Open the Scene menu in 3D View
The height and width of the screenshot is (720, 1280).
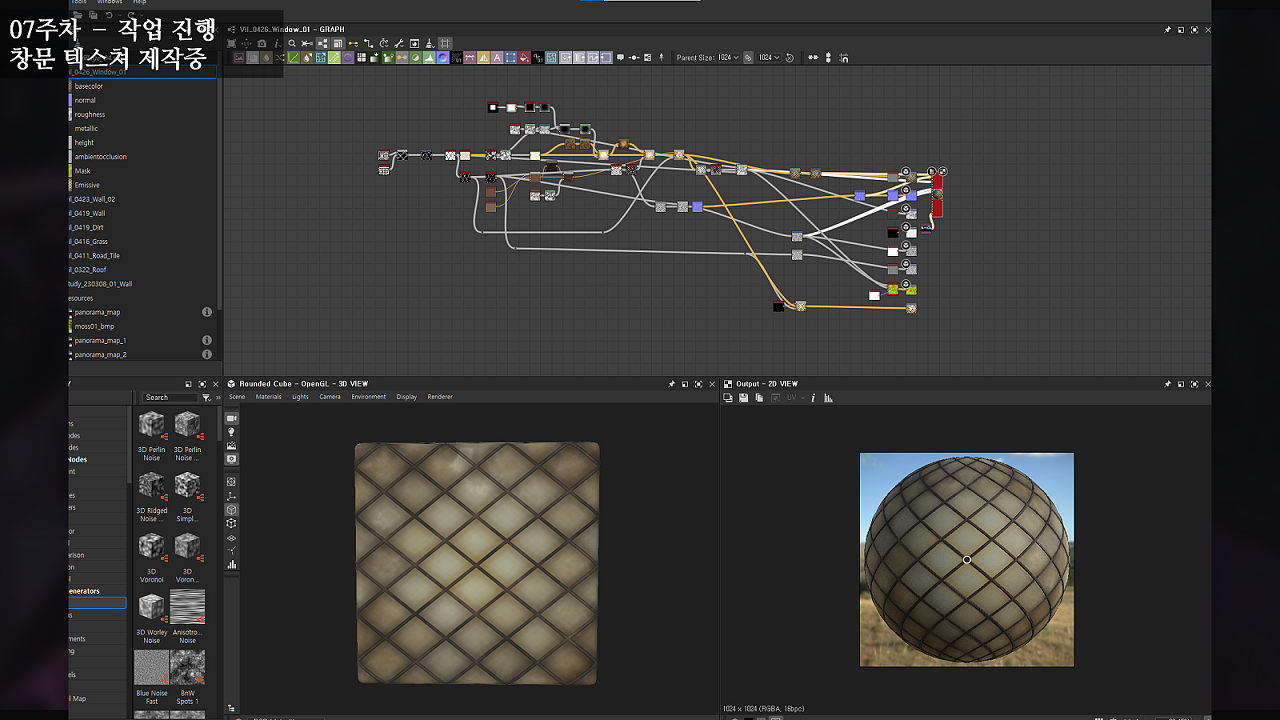[x=237, y=397]
